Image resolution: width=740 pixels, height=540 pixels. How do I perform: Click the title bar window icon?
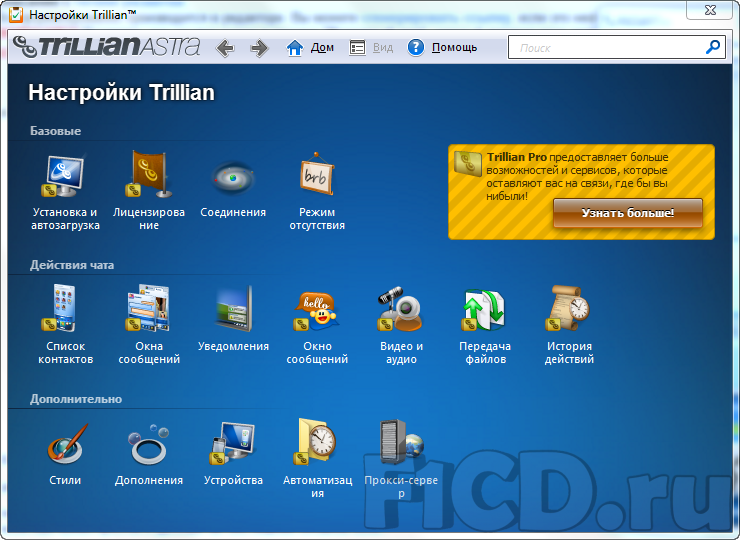click(x=16, y=15)
